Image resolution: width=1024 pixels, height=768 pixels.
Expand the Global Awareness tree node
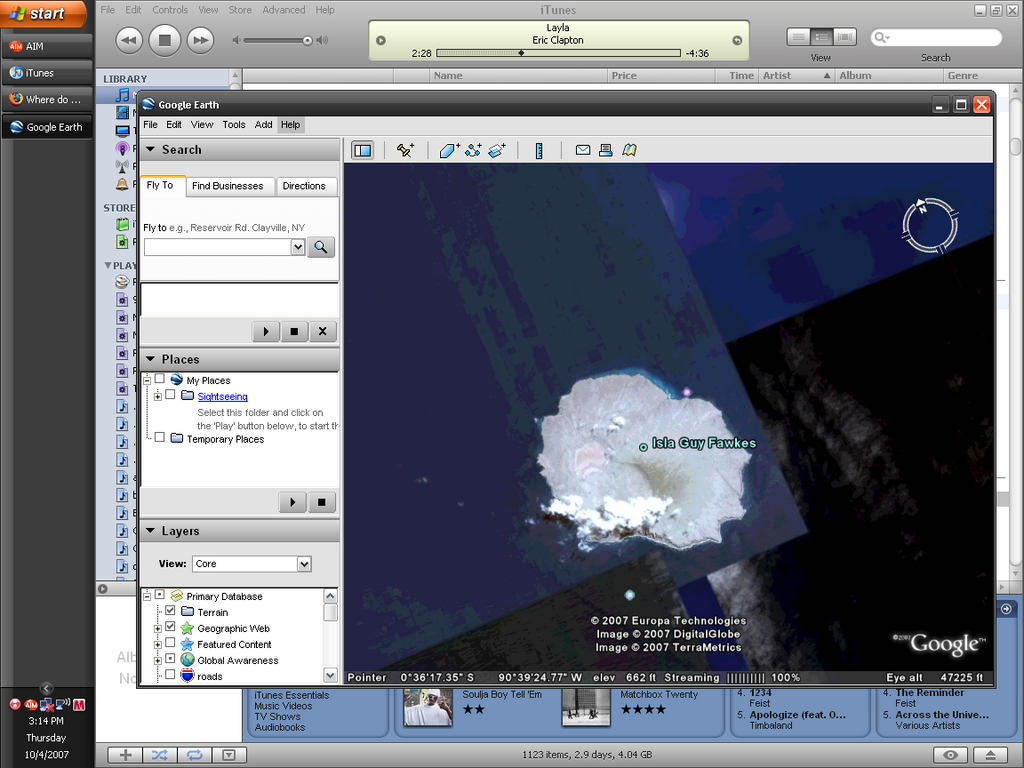click(x=157, y=661)
